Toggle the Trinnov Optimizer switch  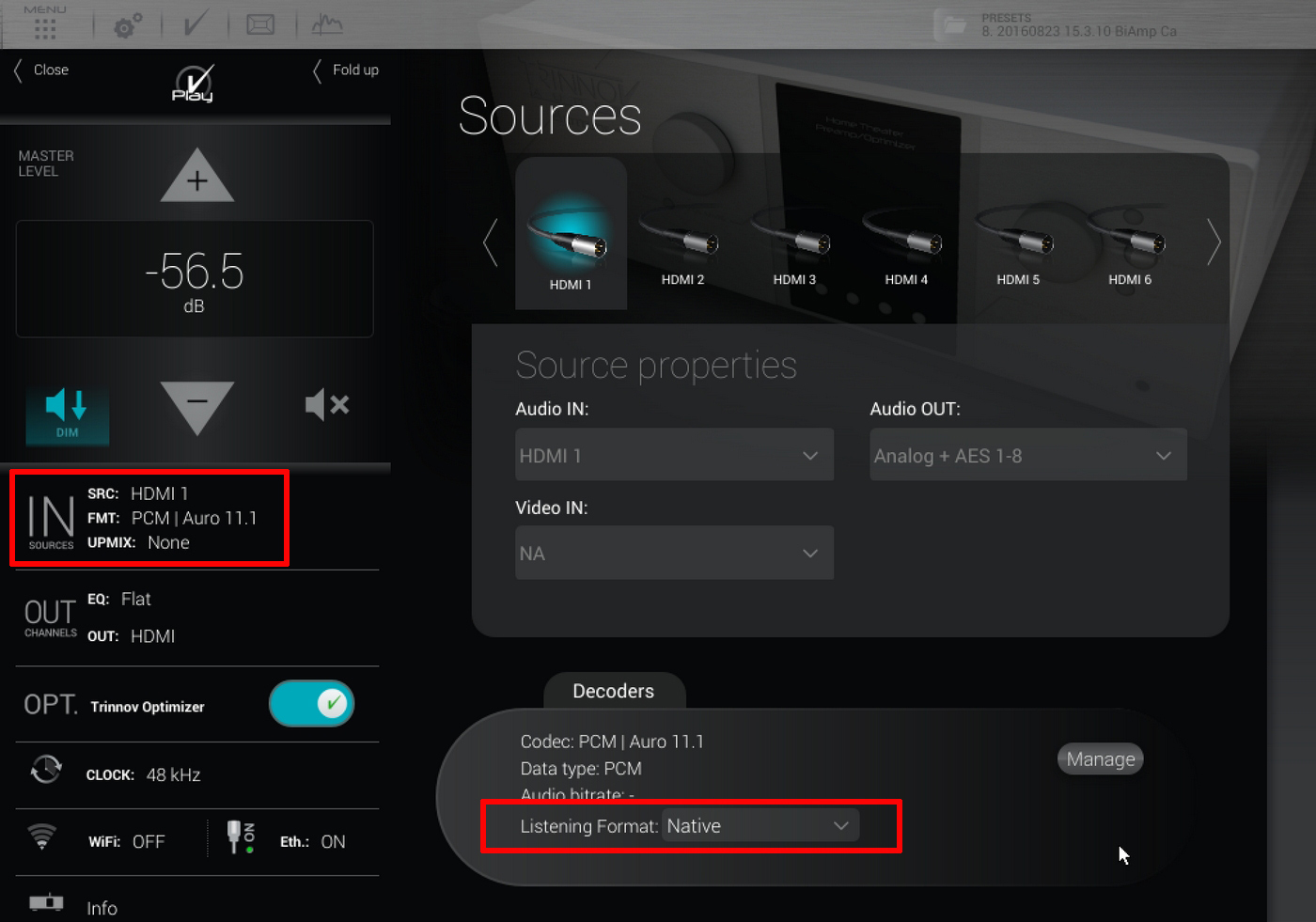pos(311,704)
